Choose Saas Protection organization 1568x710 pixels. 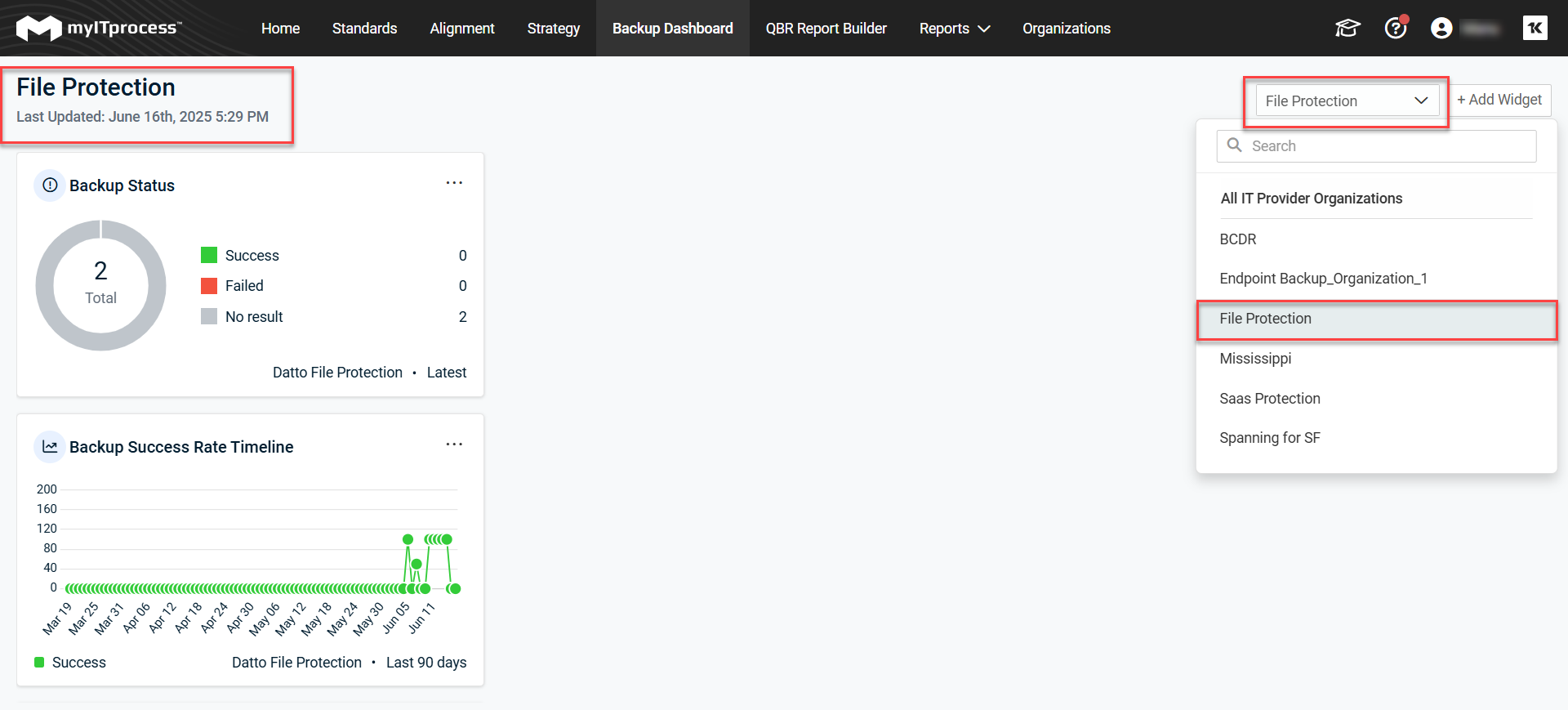pyautogui.click(x=1376, y=399)
